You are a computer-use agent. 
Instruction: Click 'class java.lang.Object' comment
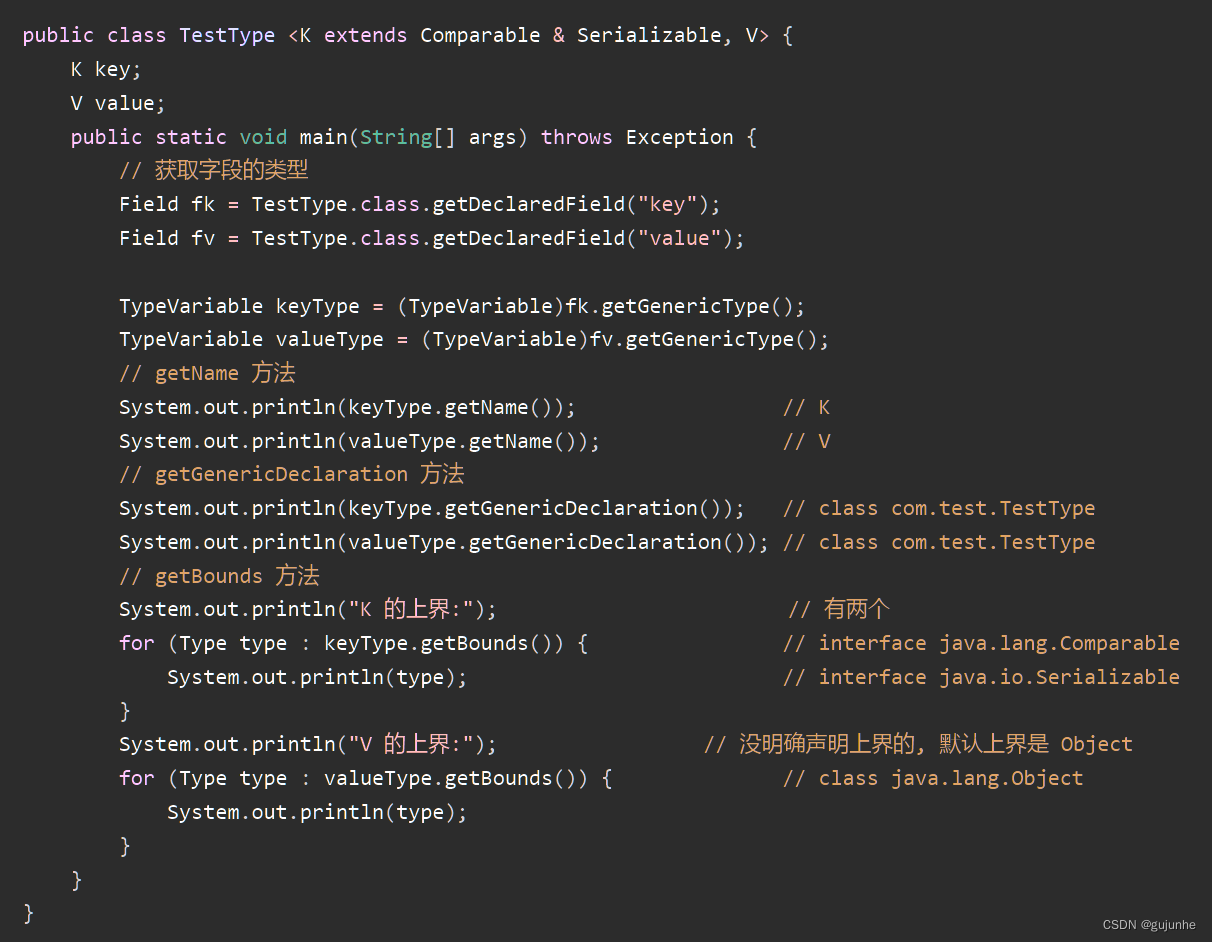[950, 778]
